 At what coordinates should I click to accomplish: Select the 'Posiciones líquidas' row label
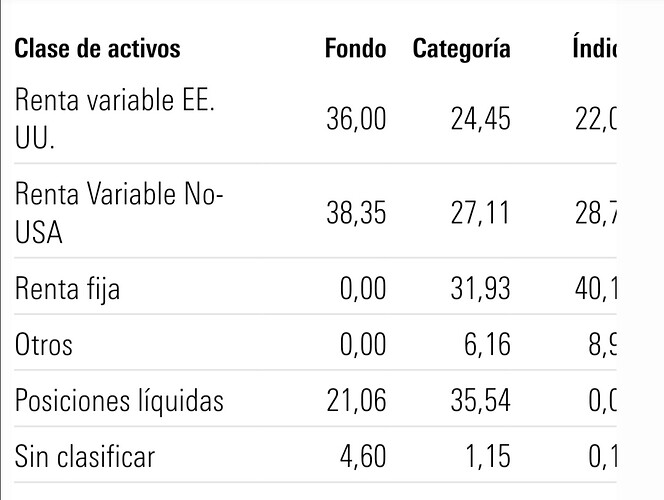119,401
